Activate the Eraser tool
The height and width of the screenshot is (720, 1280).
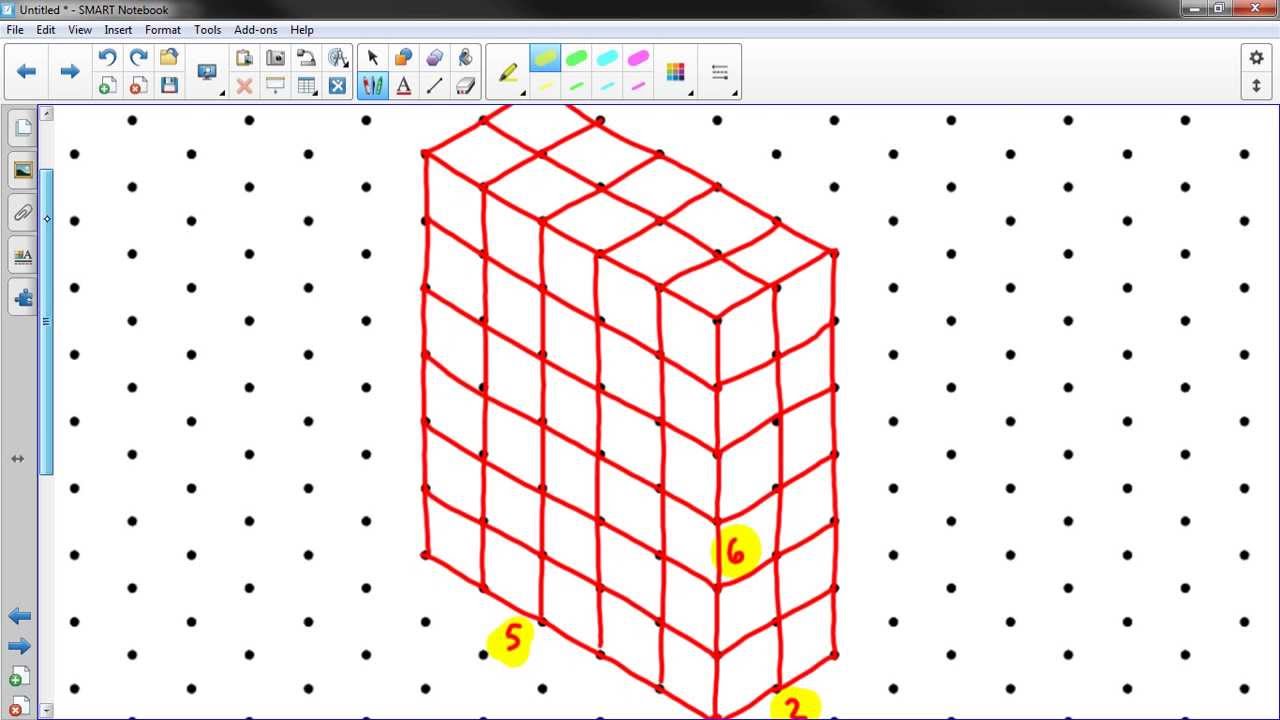465,85
